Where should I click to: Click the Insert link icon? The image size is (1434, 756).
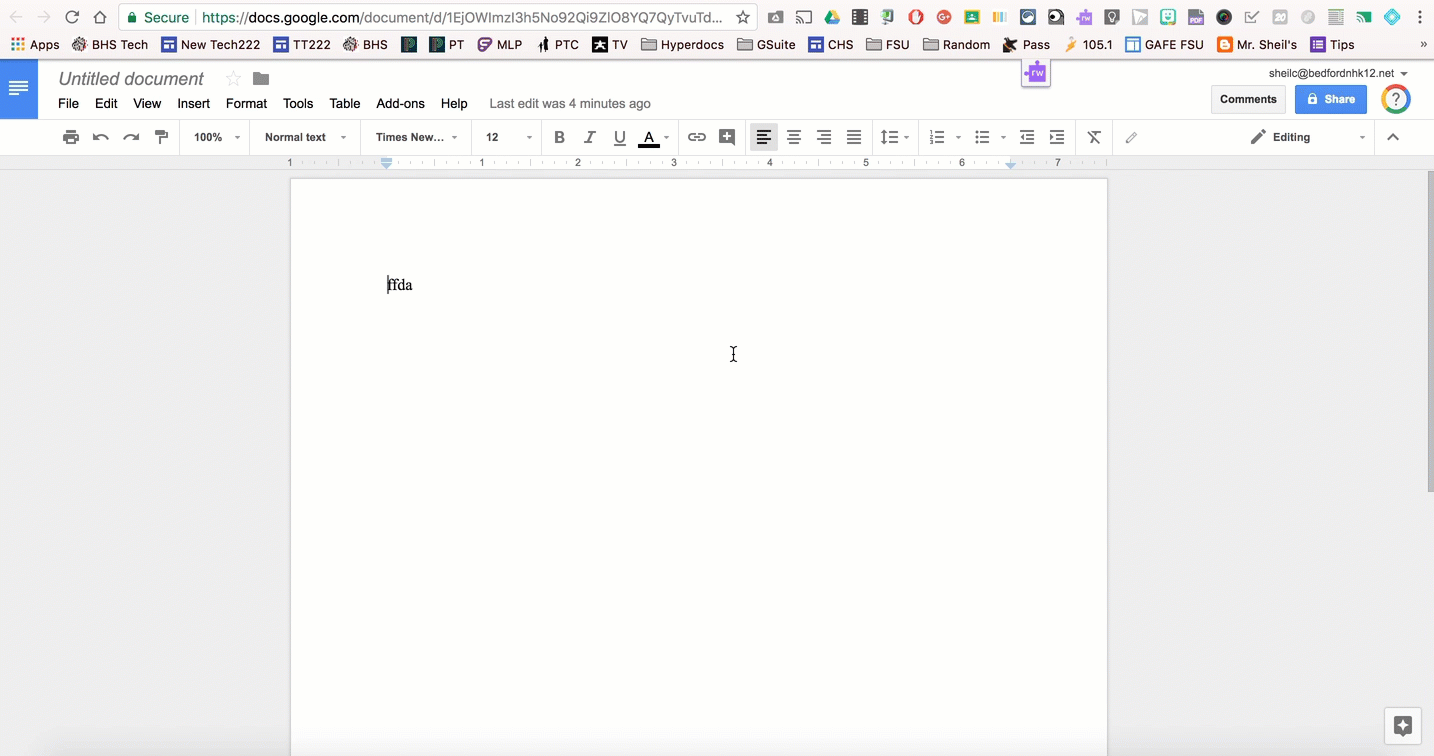(x=697, y=137)
